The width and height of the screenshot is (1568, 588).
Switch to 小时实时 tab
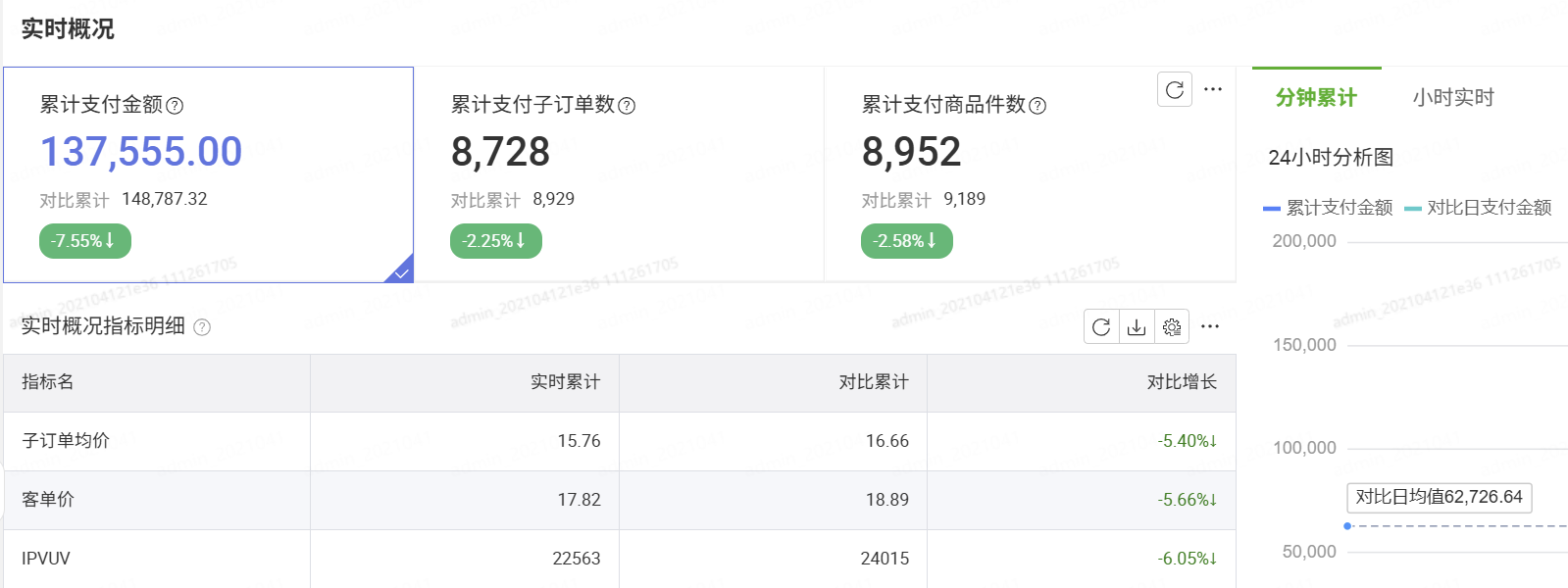[x=1453, y=97]
